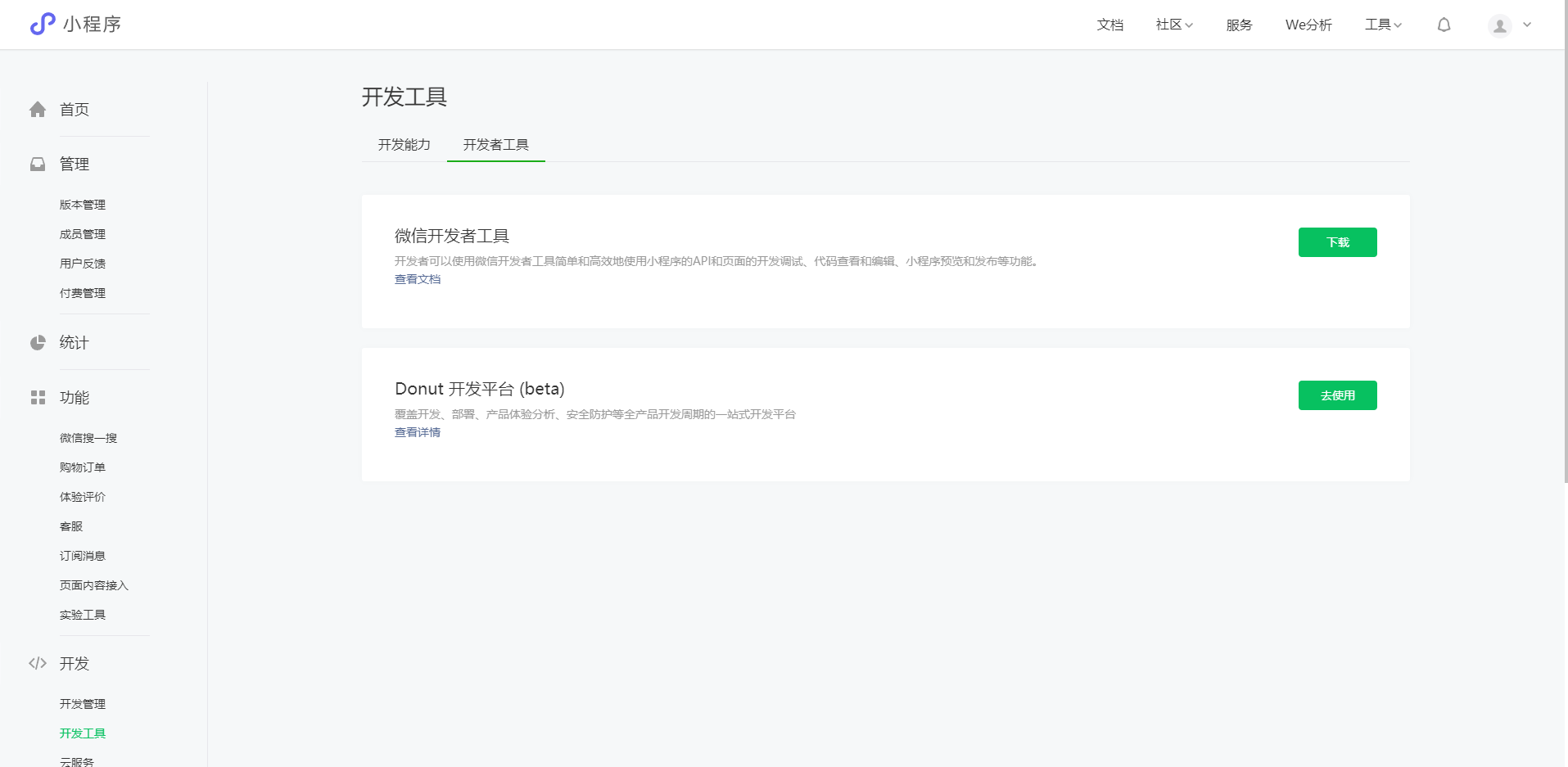Click 去使用 for Donut 开发平台
This screenshot has width=1568, height=767.
(1338, 395)
